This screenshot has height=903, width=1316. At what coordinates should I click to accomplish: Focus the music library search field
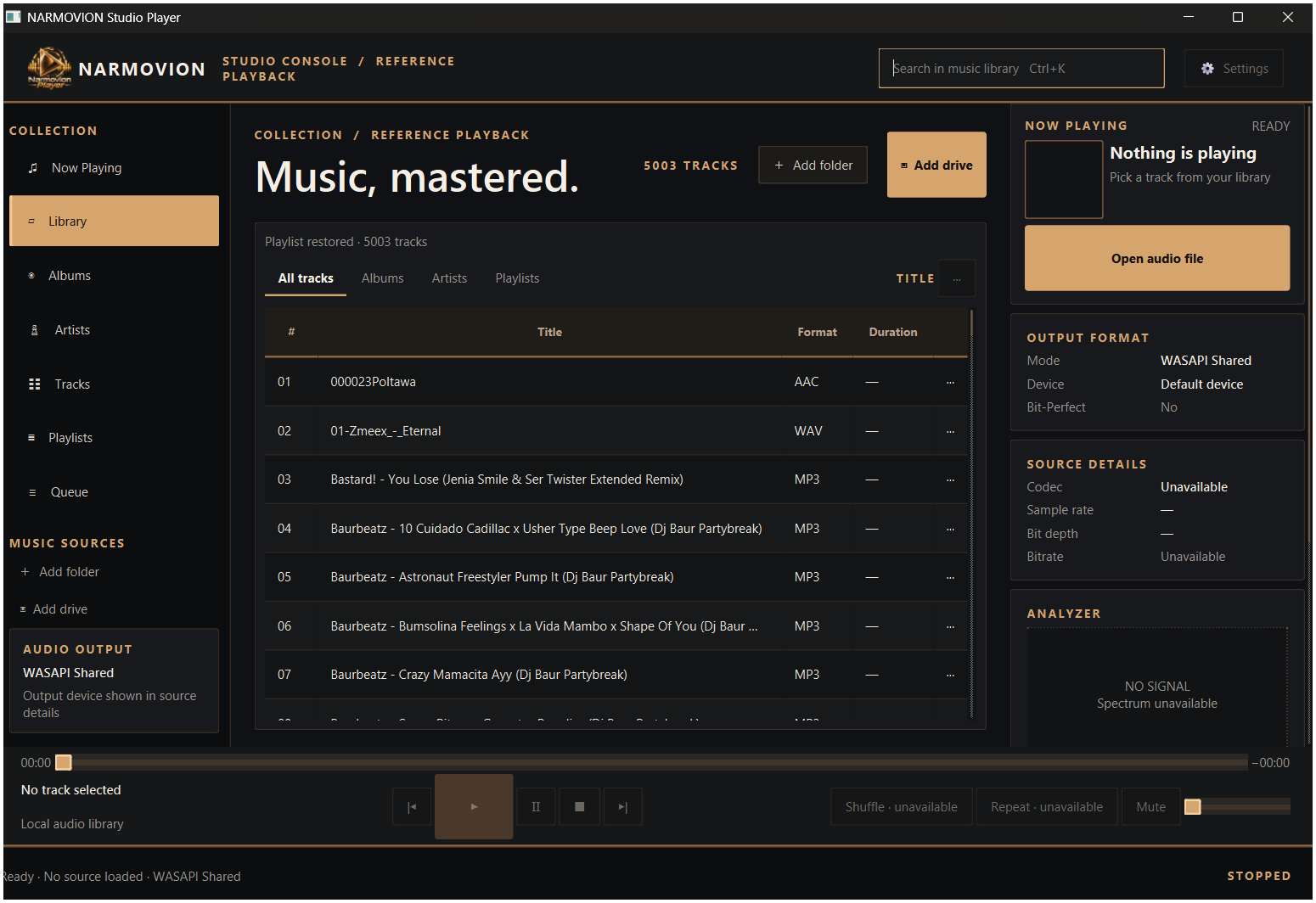(1021, 69)
